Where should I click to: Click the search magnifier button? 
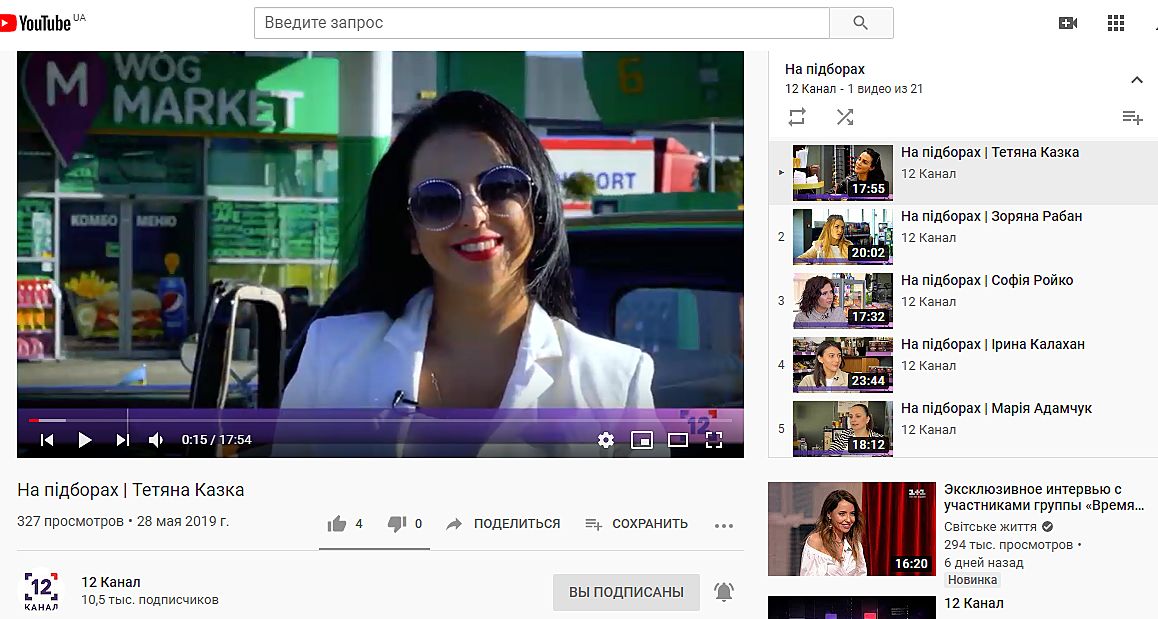(860, 23)
